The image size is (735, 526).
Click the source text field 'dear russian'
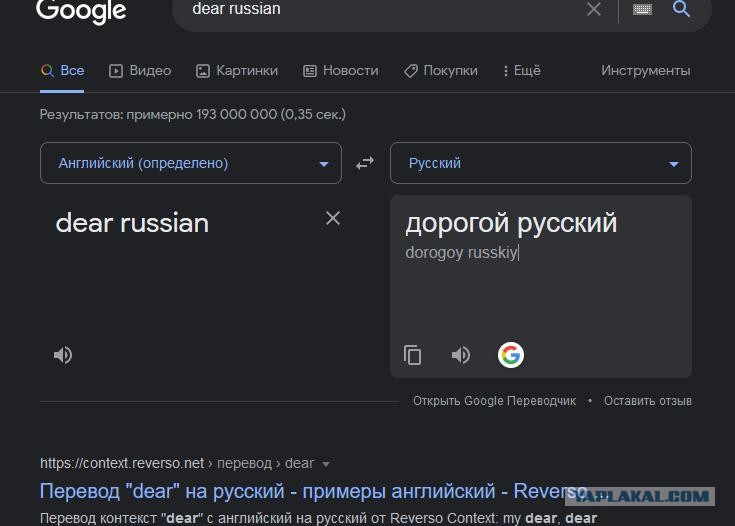coord(132,223)
